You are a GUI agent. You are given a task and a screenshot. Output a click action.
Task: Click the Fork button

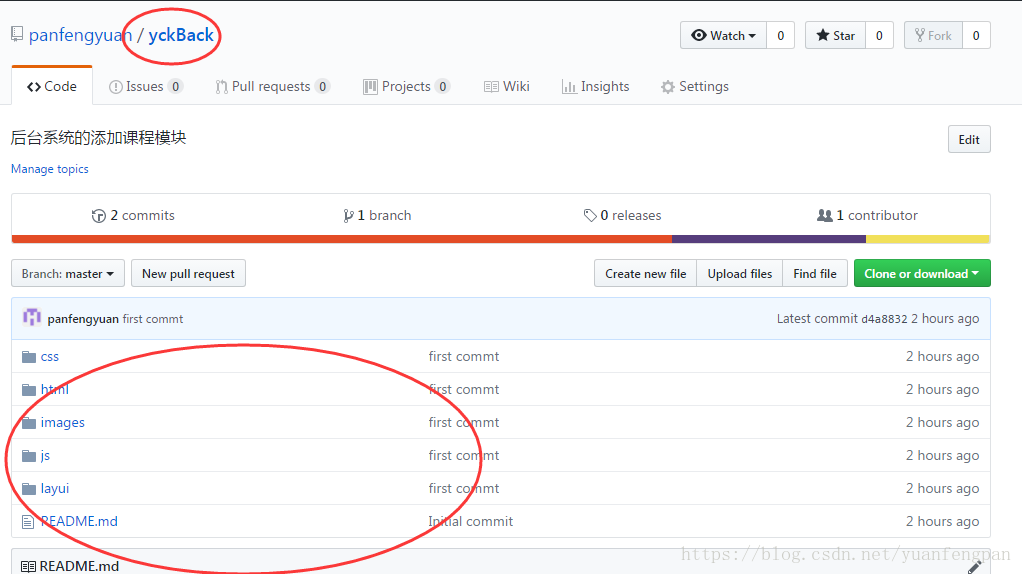[x=933, y=35]
